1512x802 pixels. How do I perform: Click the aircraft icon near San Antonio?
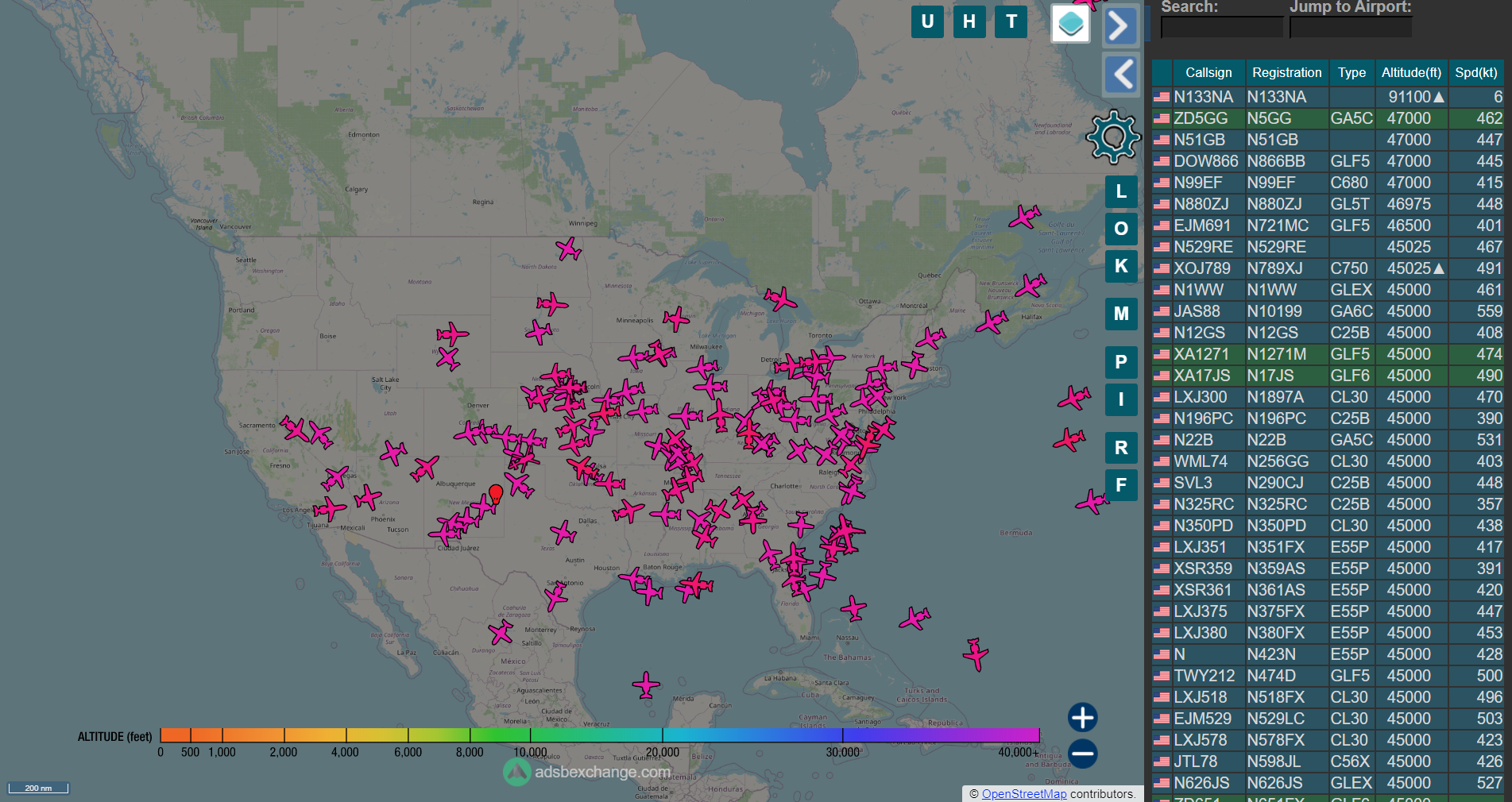point(556,596)
